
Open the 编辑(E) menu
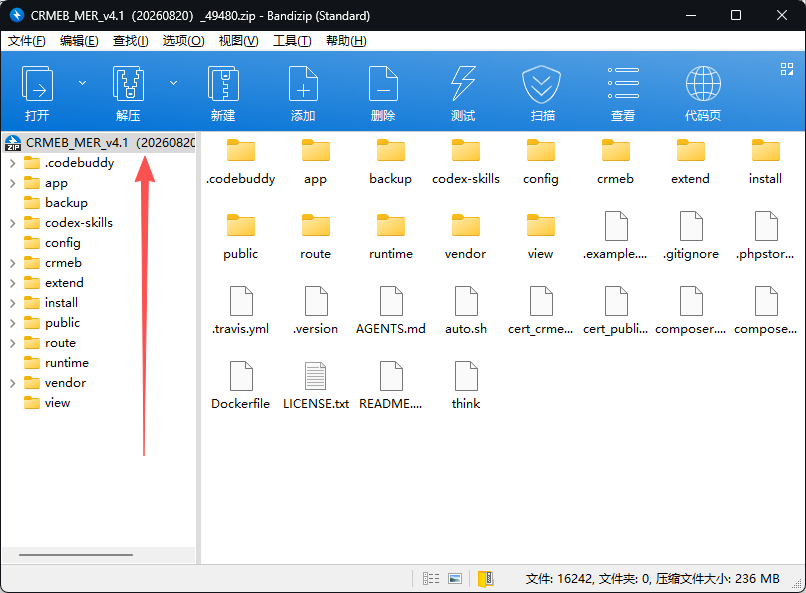coord(79,41)
